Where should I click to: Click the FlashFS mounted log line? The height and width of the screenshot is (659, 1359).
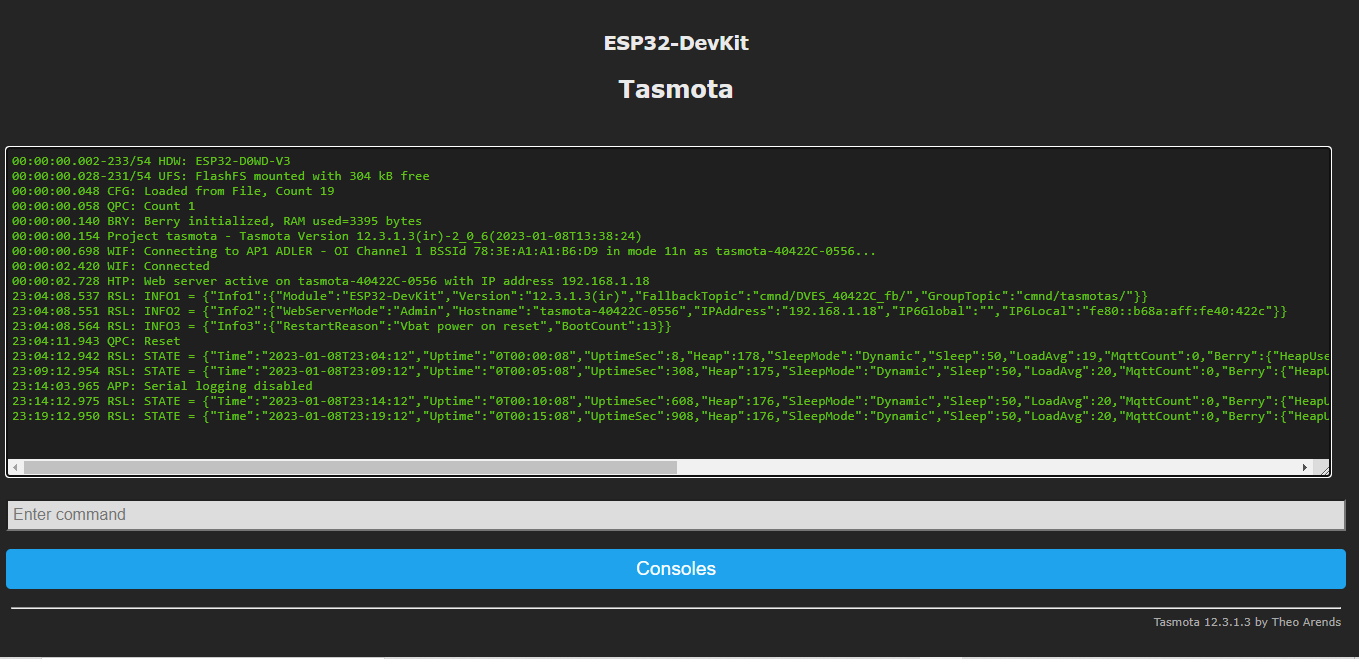pos(220,176)
